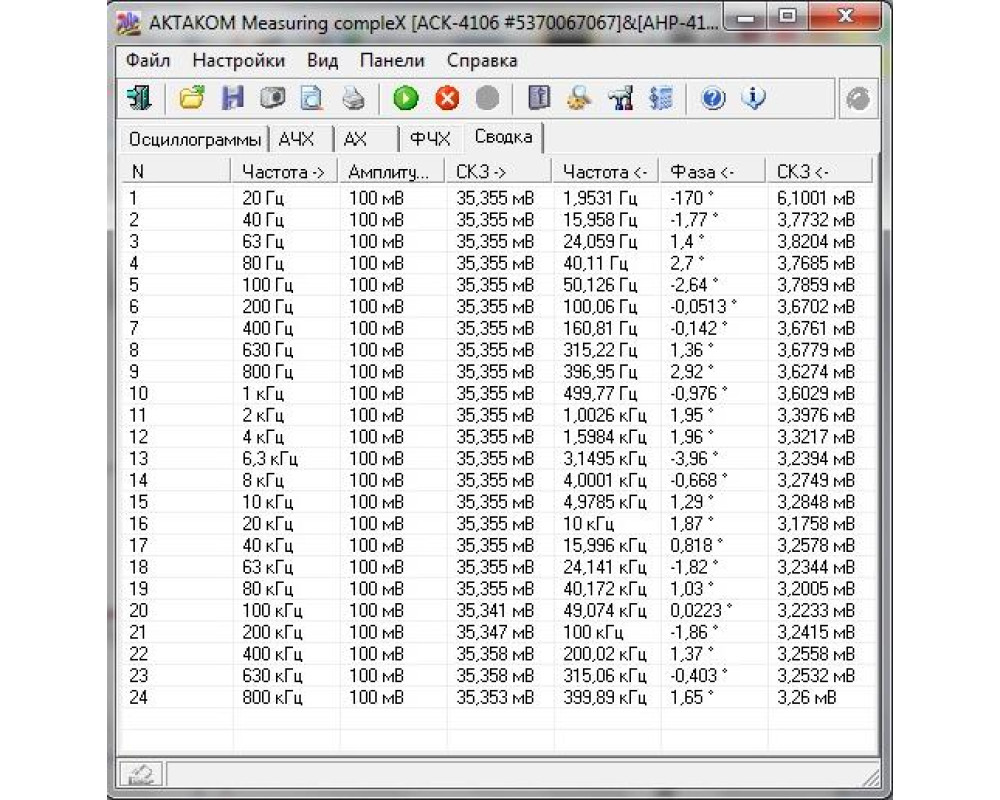1000x800 pixels.
Task: Open file with yellow folder icon
Action: (192, 98)
